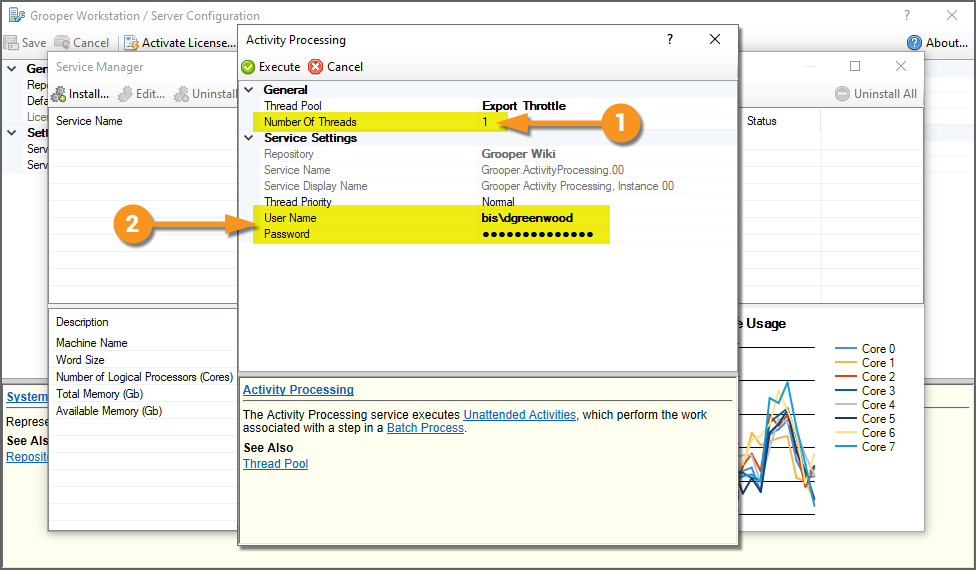
Task: Open the Activity Processing help link
Action: pos(298,390)
